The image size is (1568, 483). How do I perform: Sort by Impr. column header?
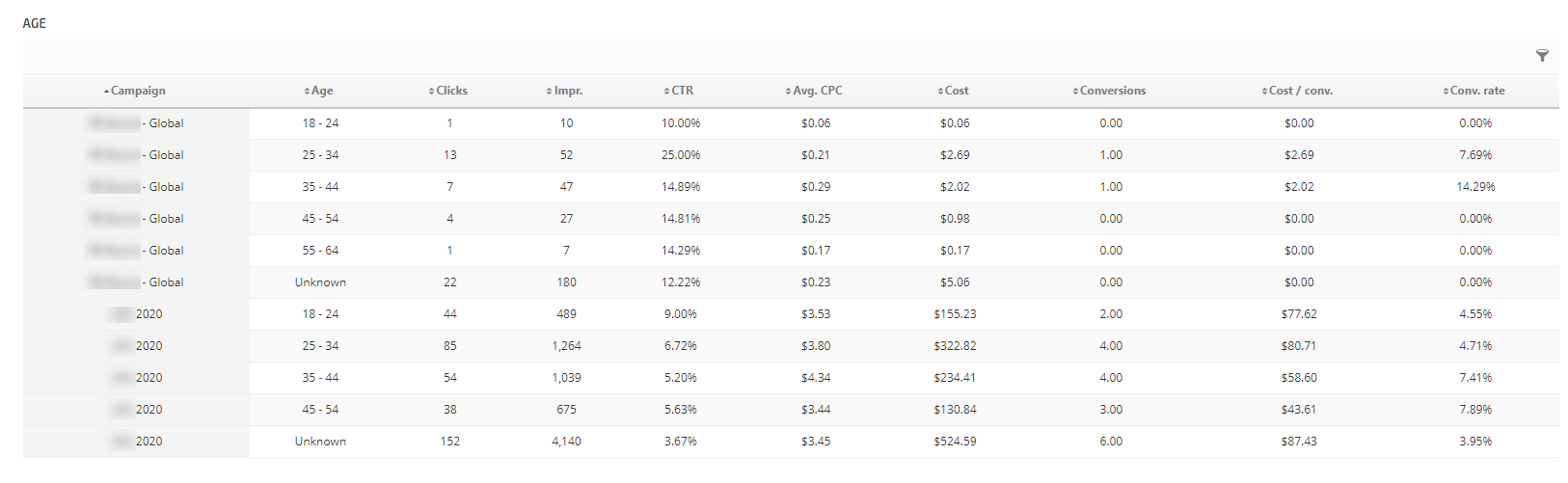567,91
